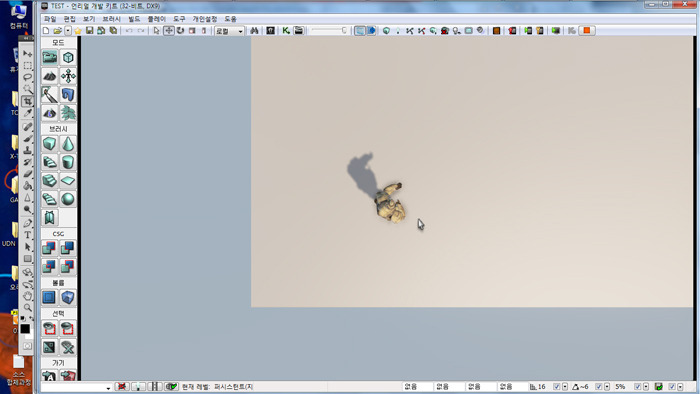Toggle rotation grid snap checkbox next to ~6
Viewport: 700px width, 394px height.
point(599,386)
